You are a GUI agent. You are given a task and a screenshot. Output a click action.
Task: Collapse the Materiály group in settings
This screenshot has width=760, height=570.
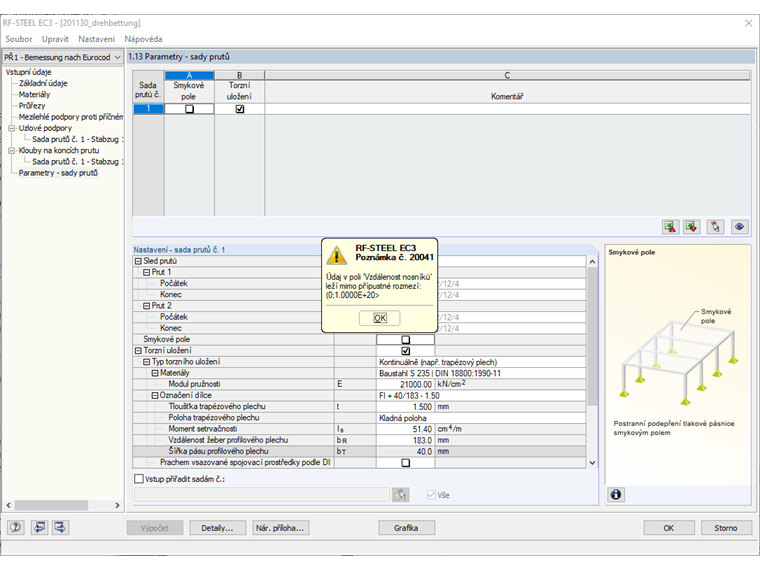155,373
